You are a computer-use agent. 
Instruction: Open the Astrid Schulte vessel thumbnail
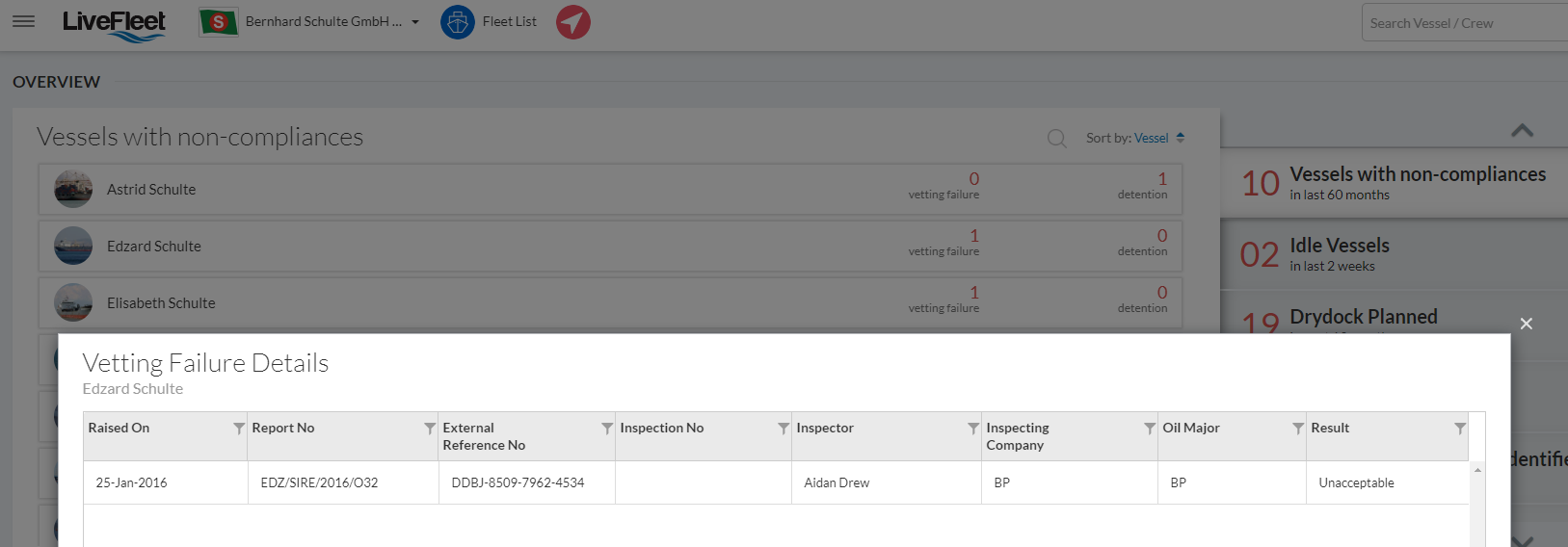pos(73,190)
